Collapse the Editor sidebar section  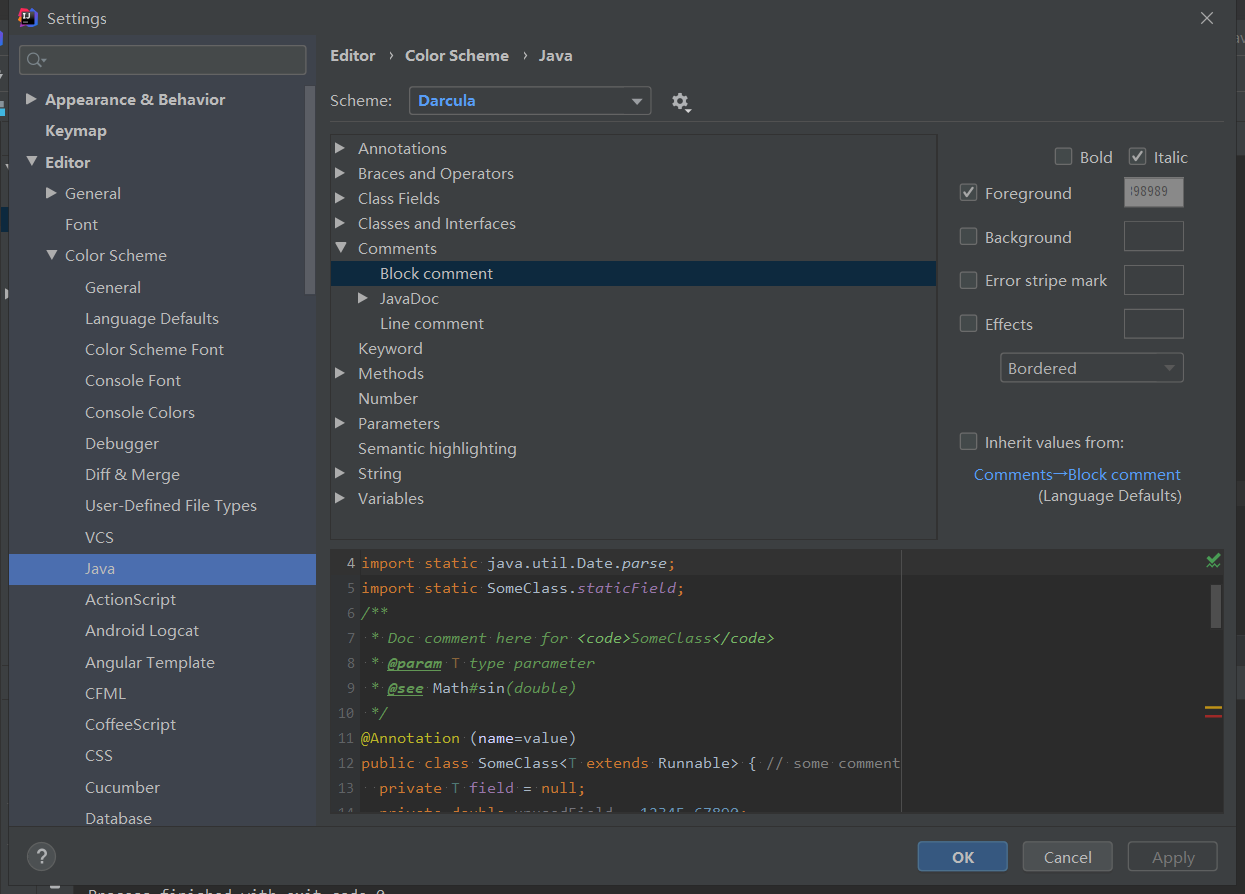(31, 162)
